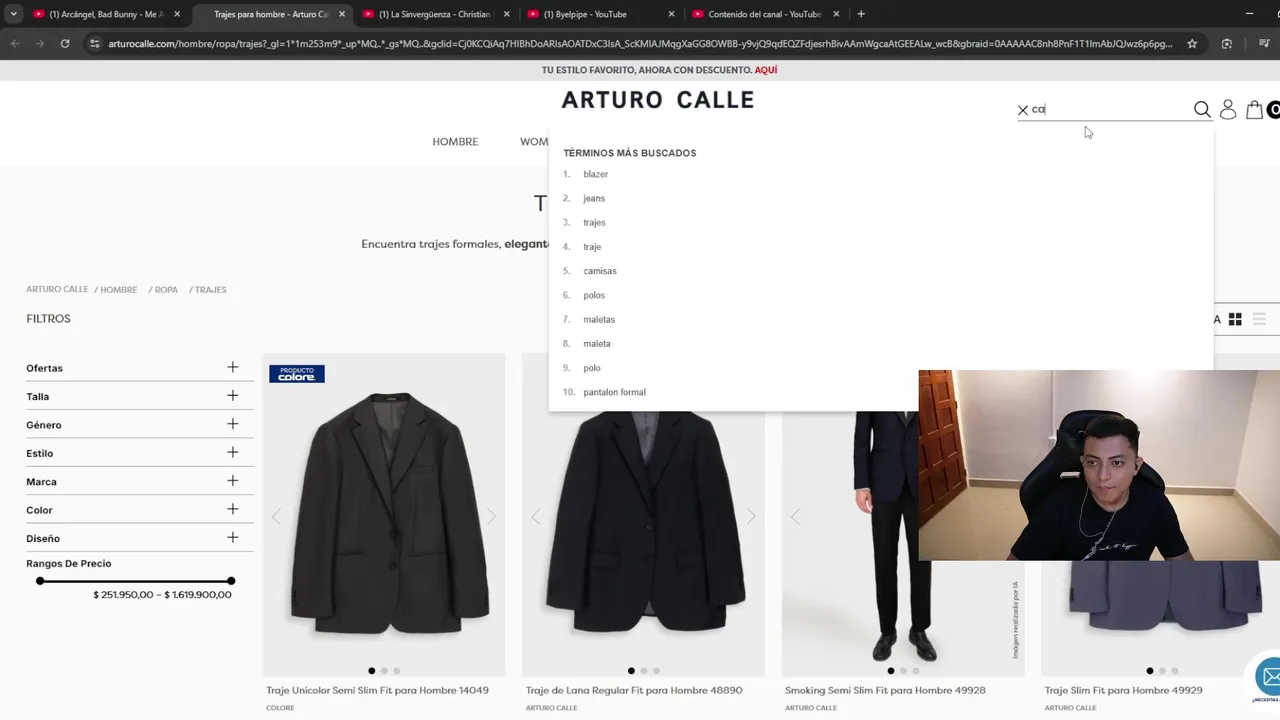Open Traje Unicolor Semi Slim Fit 14049 image

coord(384,515)
